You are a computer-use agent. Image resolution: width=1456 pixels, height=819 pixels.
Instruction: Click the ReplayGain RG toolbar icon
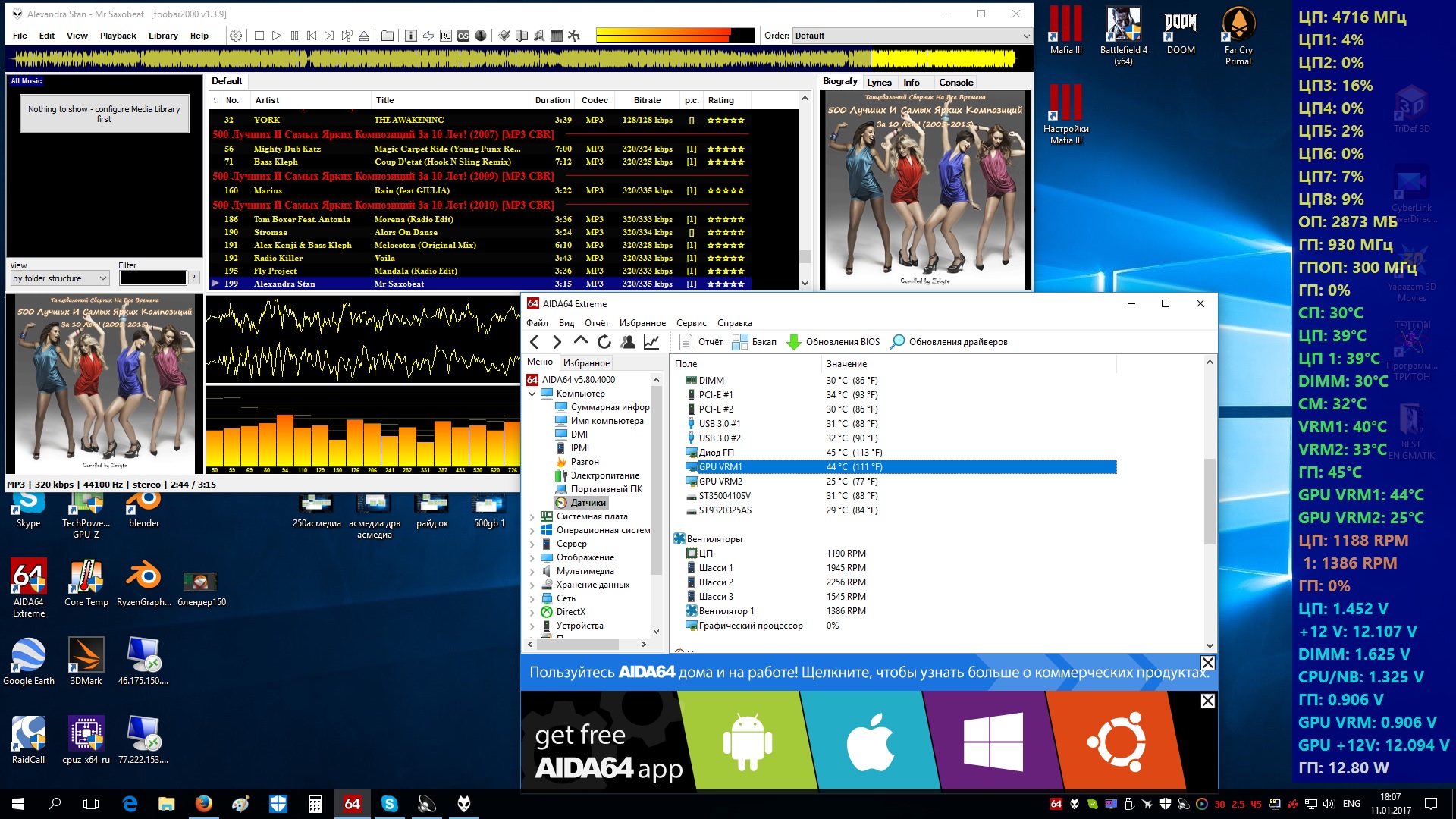coord(446,36)
